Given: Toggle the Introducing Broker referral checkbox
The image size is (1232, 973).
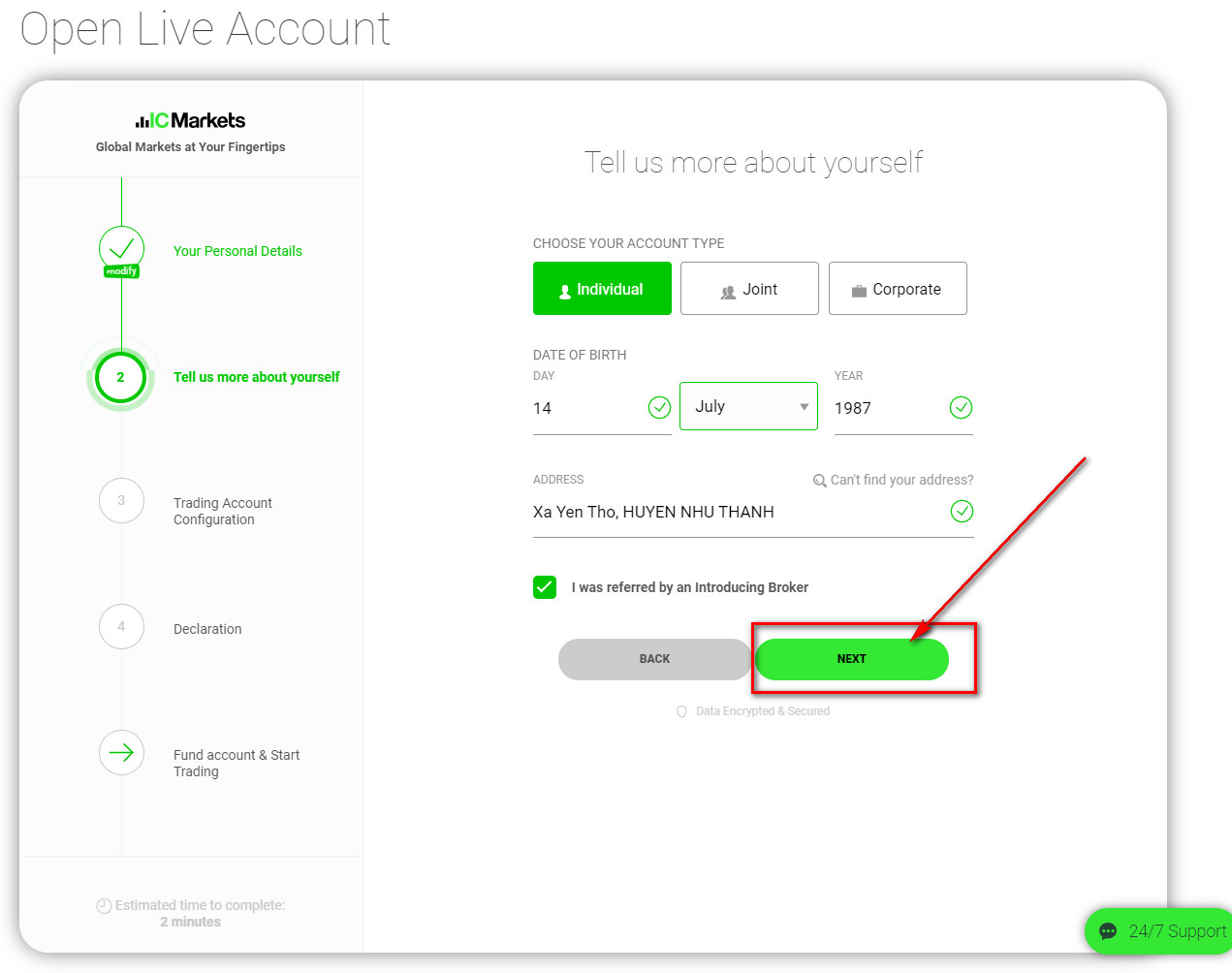Looking at the screenshot, I should click(x=545, y=587).
